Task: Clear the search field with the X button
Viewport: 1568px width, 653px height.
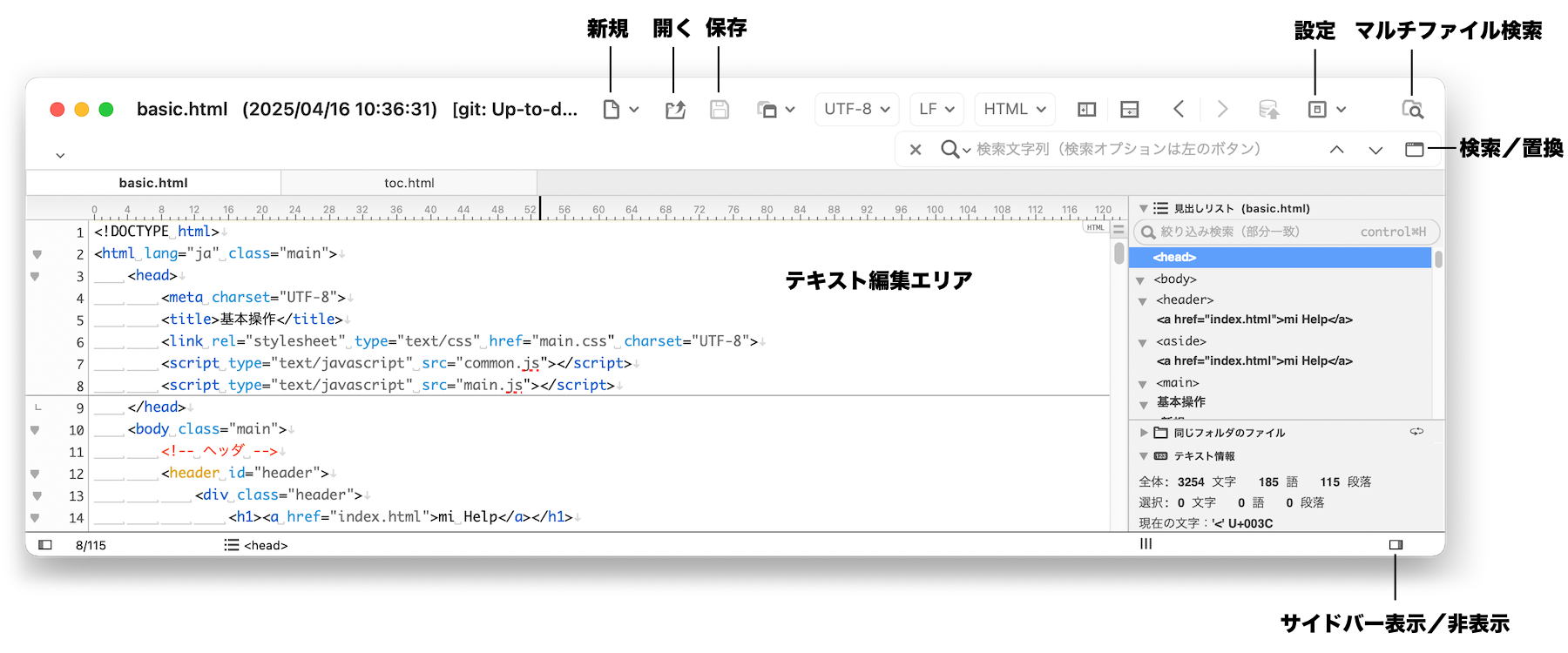Action: click(916, 150)
